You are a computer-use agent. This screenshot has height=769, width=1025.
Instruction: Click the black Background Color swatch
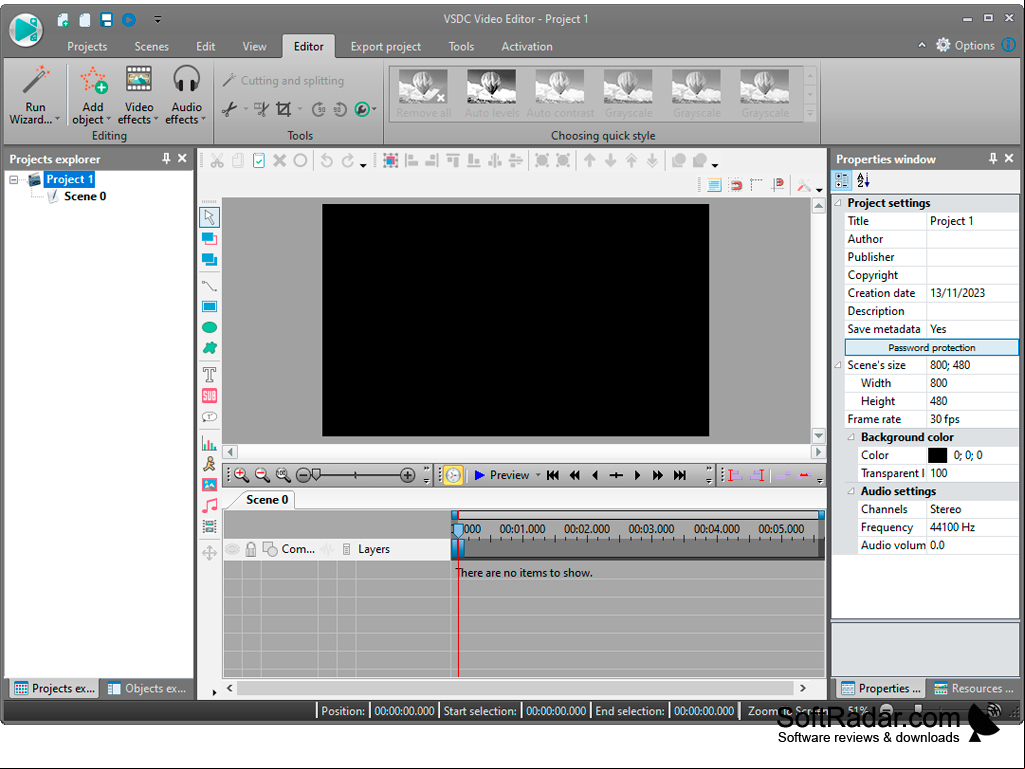pos(937,455)
